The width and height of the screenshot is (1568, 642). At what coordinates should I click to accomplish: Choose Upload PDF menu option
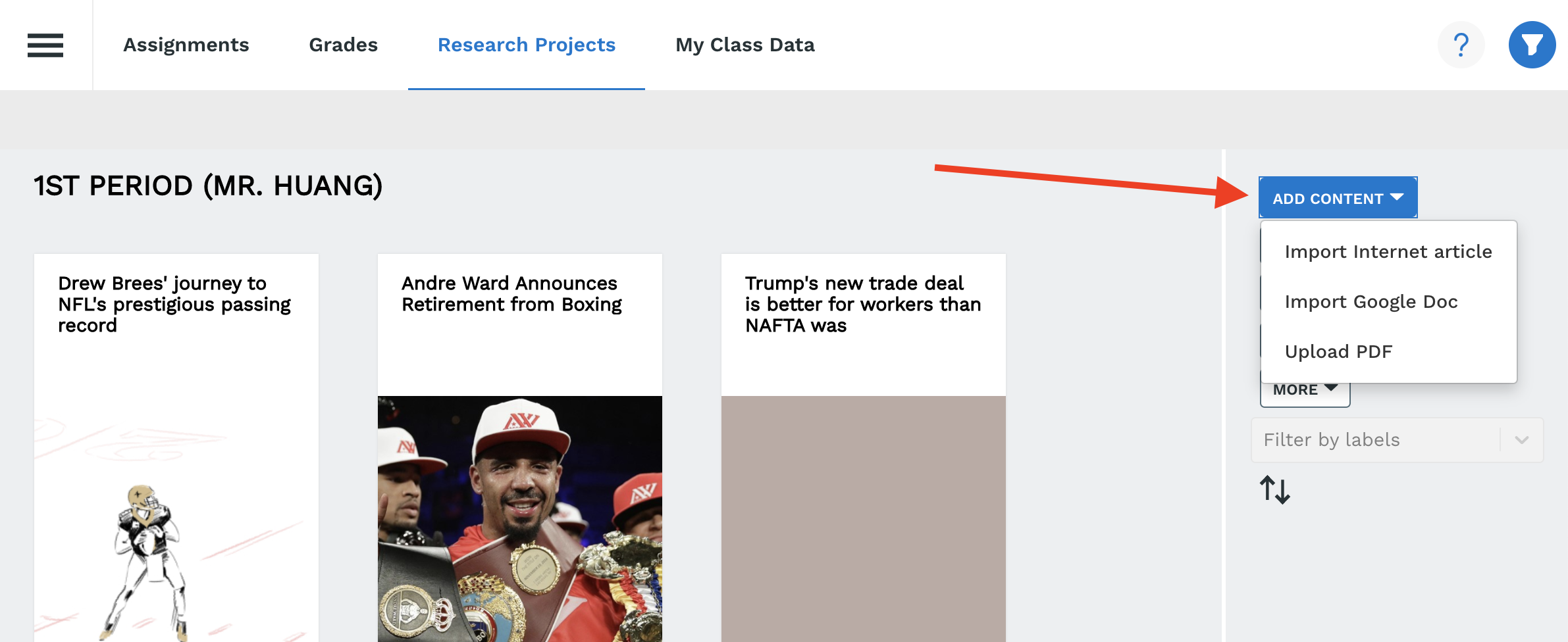[x=1338, y=352]
